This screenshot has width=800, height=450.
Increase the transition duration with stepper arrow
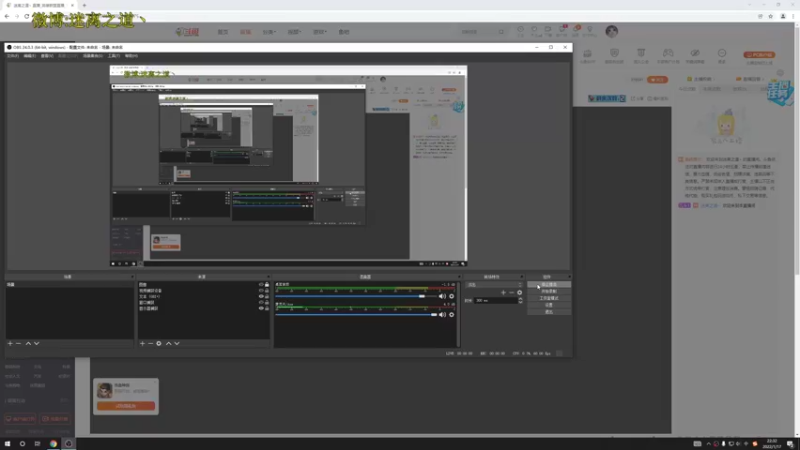point(520,299)
